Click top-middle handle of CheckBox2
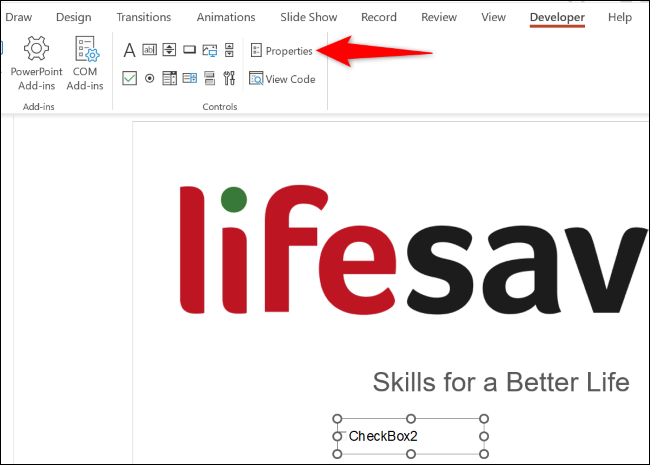 [x=411, y=419]
